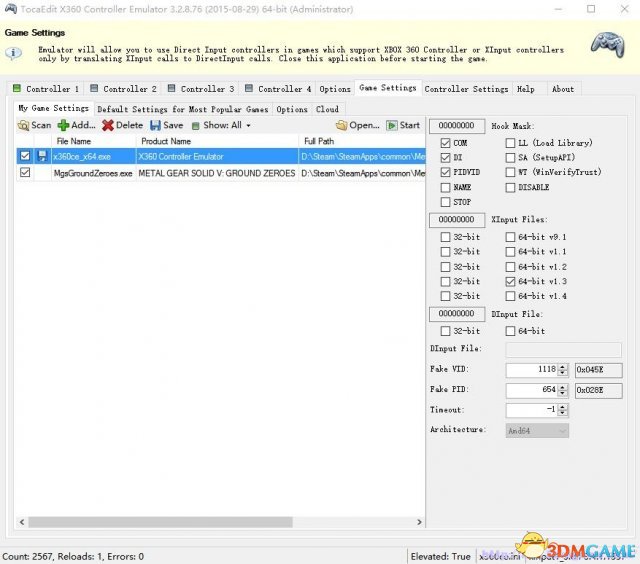Click the DInput File 00000000 button
This screenshot has width=640, height=564.
click(x=457, y=313)
